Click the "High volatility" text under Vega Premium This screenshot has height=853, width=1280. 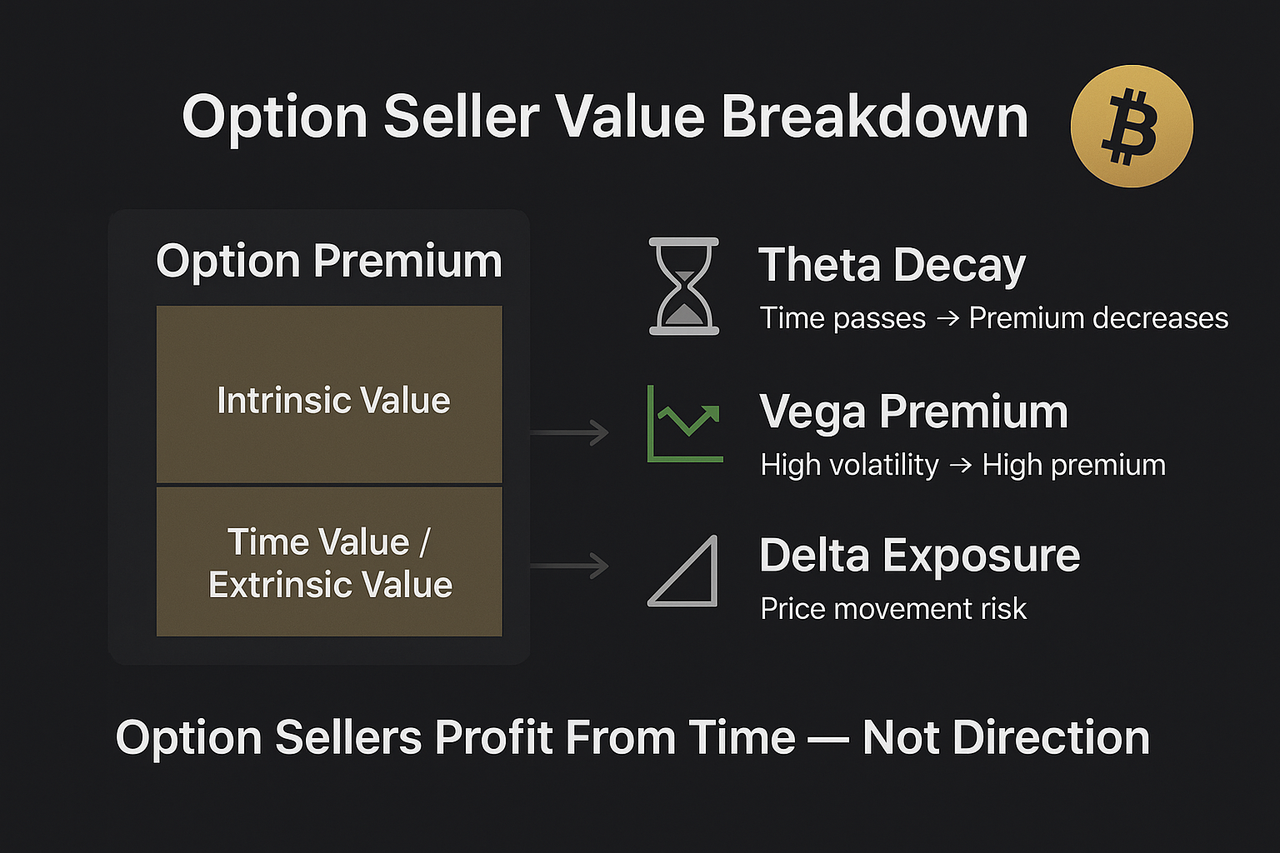tap(849, 464)
